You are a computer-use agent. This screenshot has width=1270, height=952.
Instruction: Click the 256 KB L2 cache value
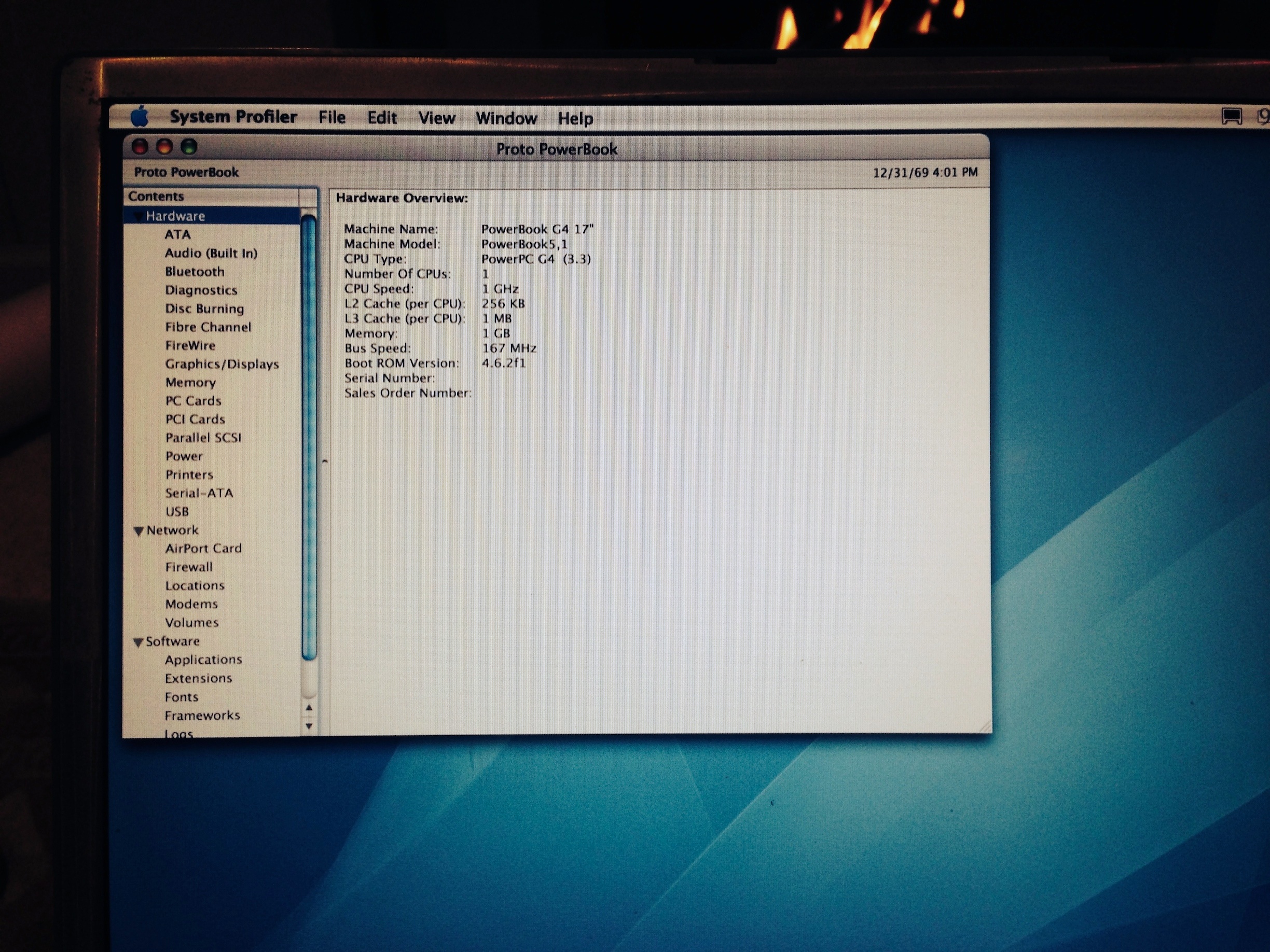(504, 303)
